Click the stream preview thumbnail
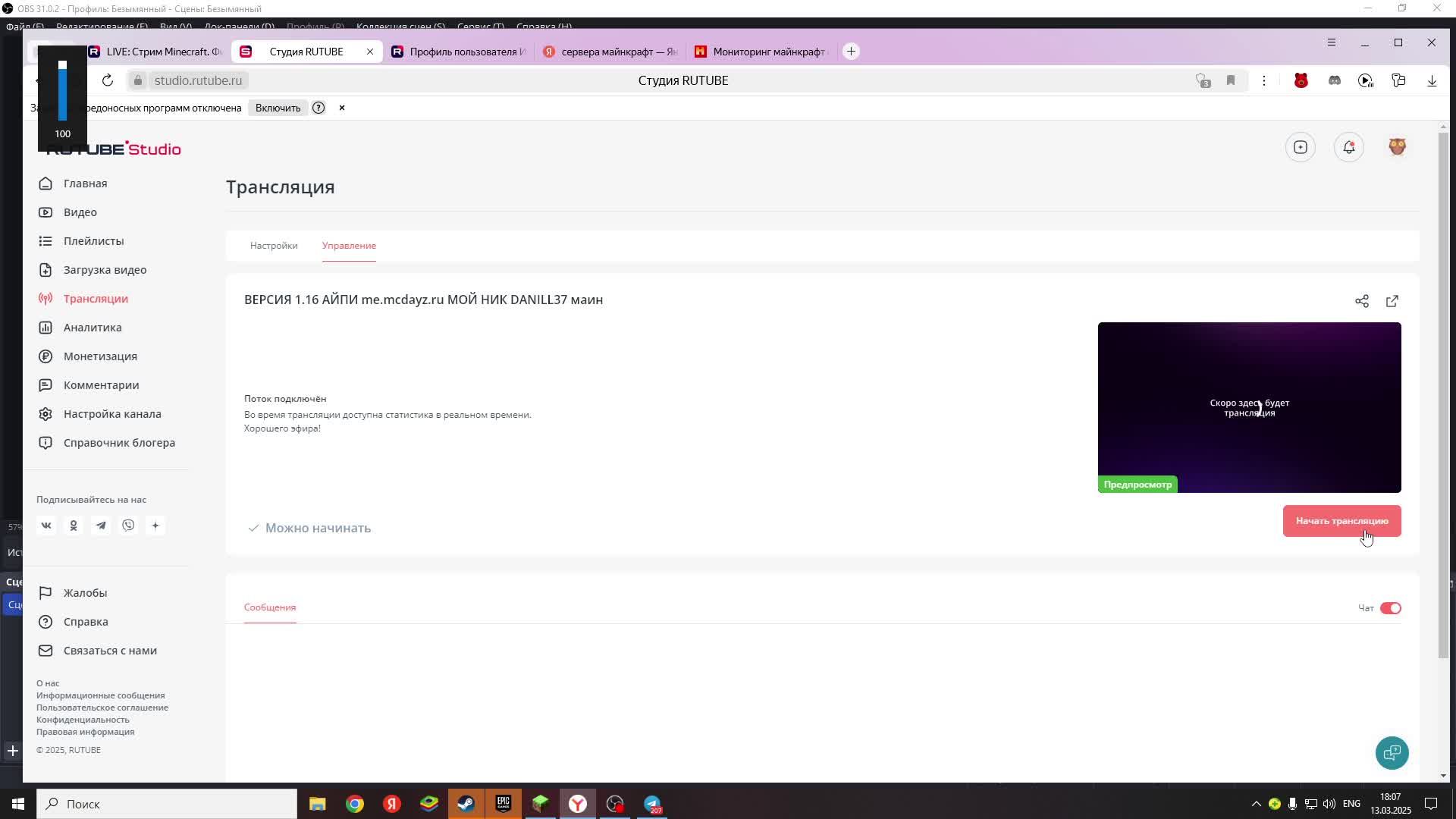Viewport: 1456px width, 819px height. point(1249,407)
